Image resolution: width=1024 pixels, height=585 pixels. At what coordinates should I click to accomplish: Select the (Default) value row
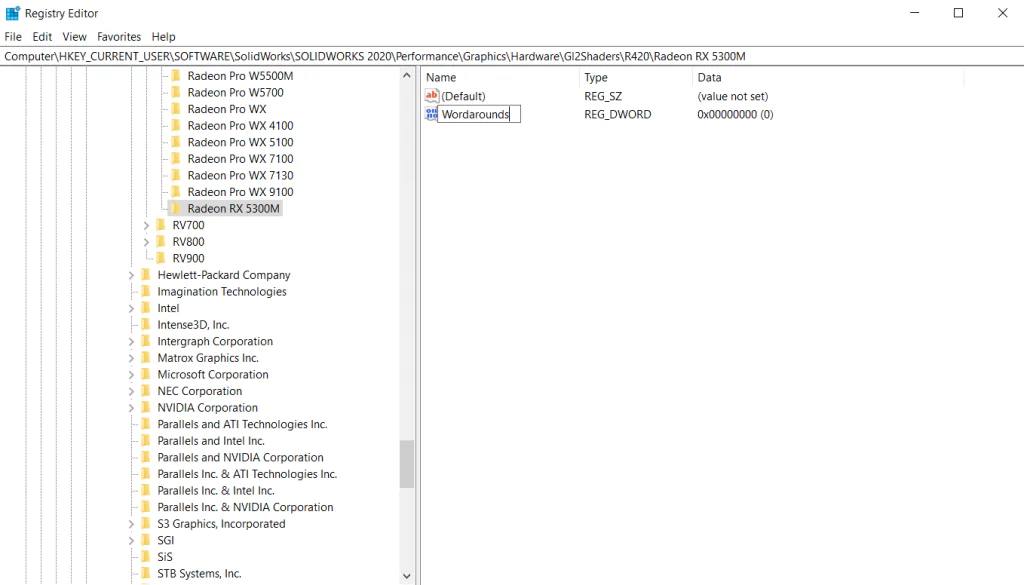pos(463,96)
